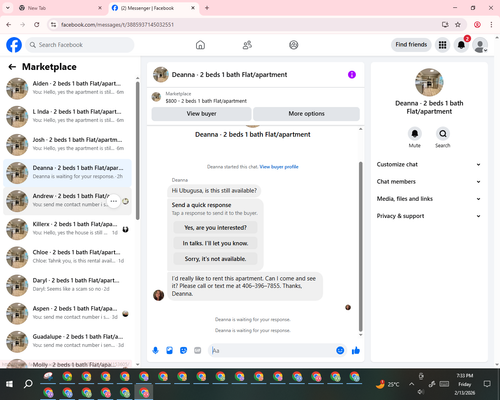Open the Josh conversation
The image size is (500, 400).
click(x=67, y=144)
